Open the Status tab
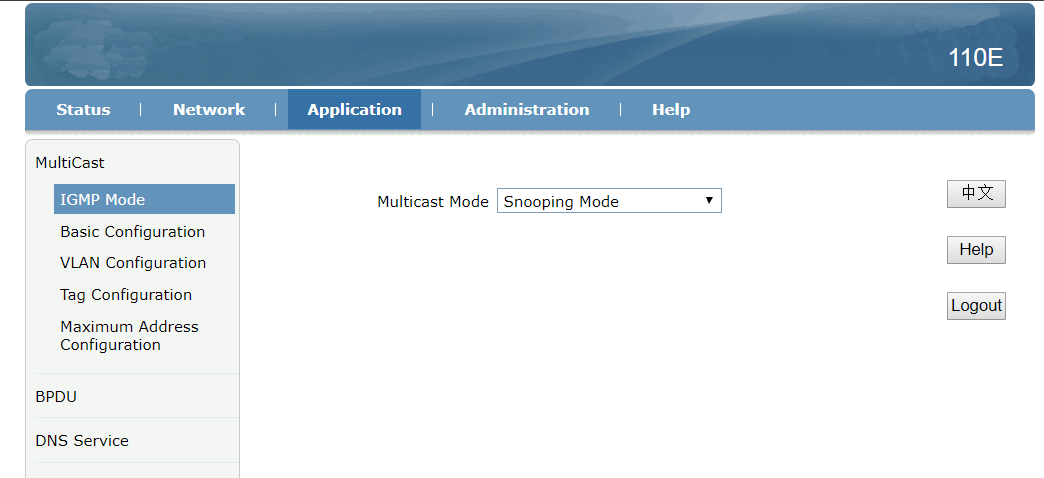The width and height of the screenshot is (1044, 478). click(x=83, y=110)
